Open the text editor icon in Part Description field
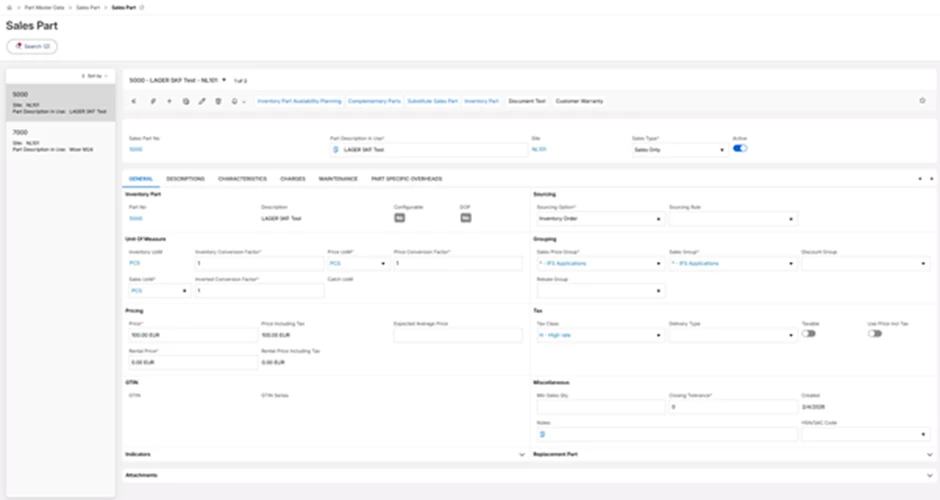The width and height of the screenshot is (940, 500). click(x=336, y=149)
